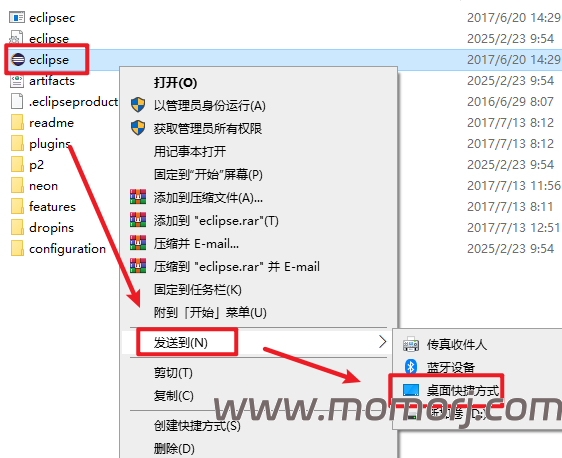Select 桌面快捷方式 in the submenu

coord(463,391)
